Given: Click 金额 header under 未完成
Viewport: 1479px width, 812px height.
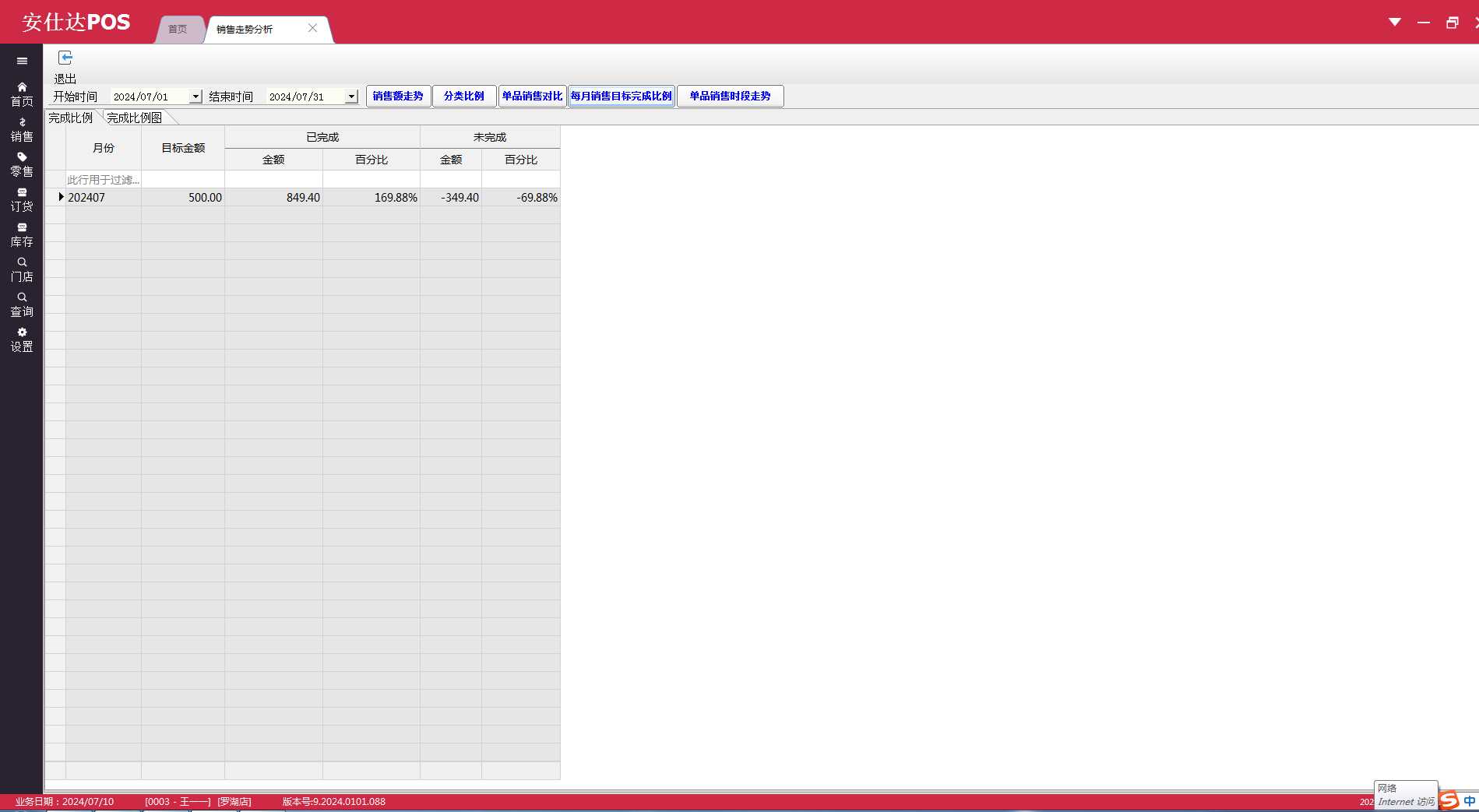Looking at the screenshot, I should [451, 160].
